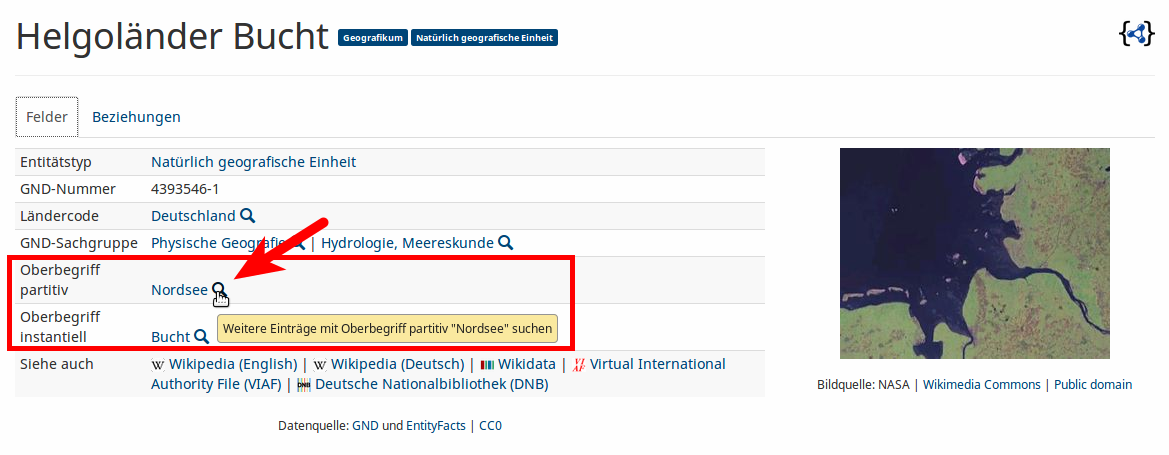
Task: Click magnifier icon next to Bucht
Action: click(201, 337)
